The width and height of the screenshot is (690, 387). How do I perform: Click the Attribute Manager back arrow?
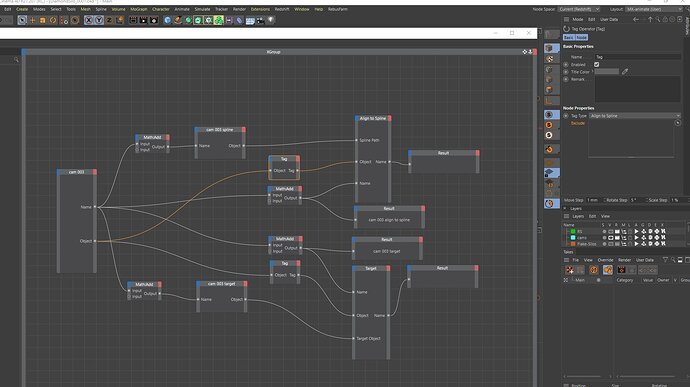click(x=635, y=19)
